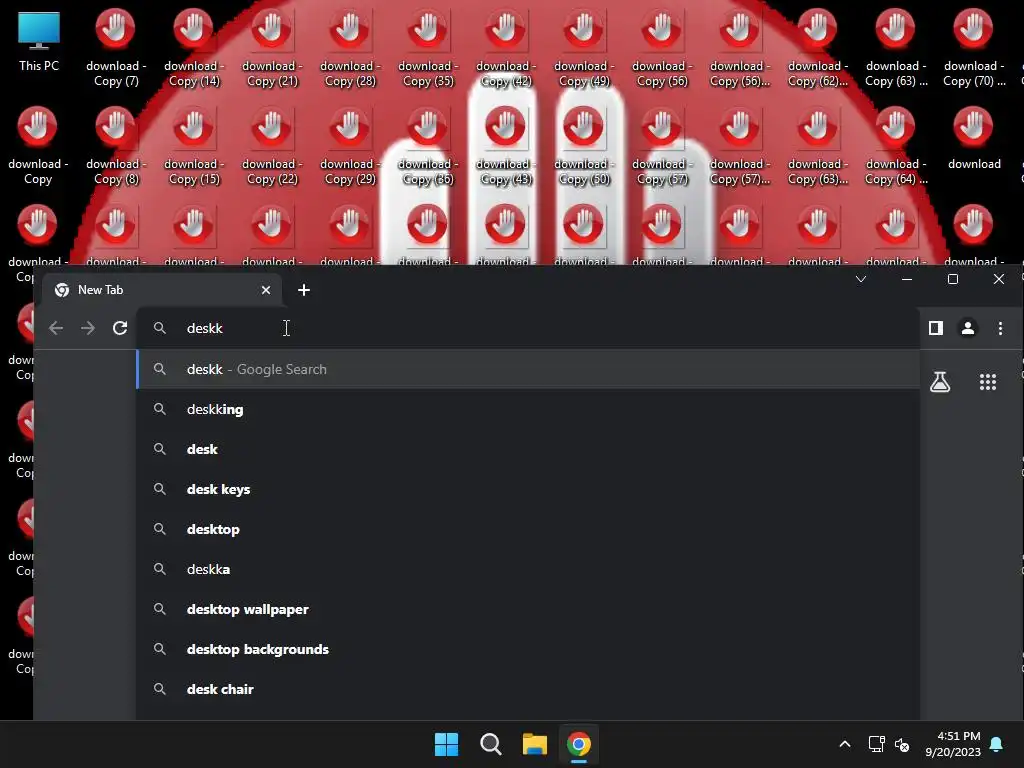This screenshot has width=1024, height=768.
Task: Open Chrome side panel
Action: 936,328
